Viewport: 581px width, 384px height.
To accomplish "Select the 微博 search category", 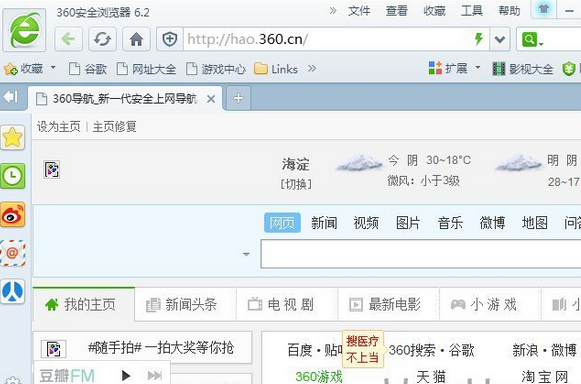I will (492, 223).
